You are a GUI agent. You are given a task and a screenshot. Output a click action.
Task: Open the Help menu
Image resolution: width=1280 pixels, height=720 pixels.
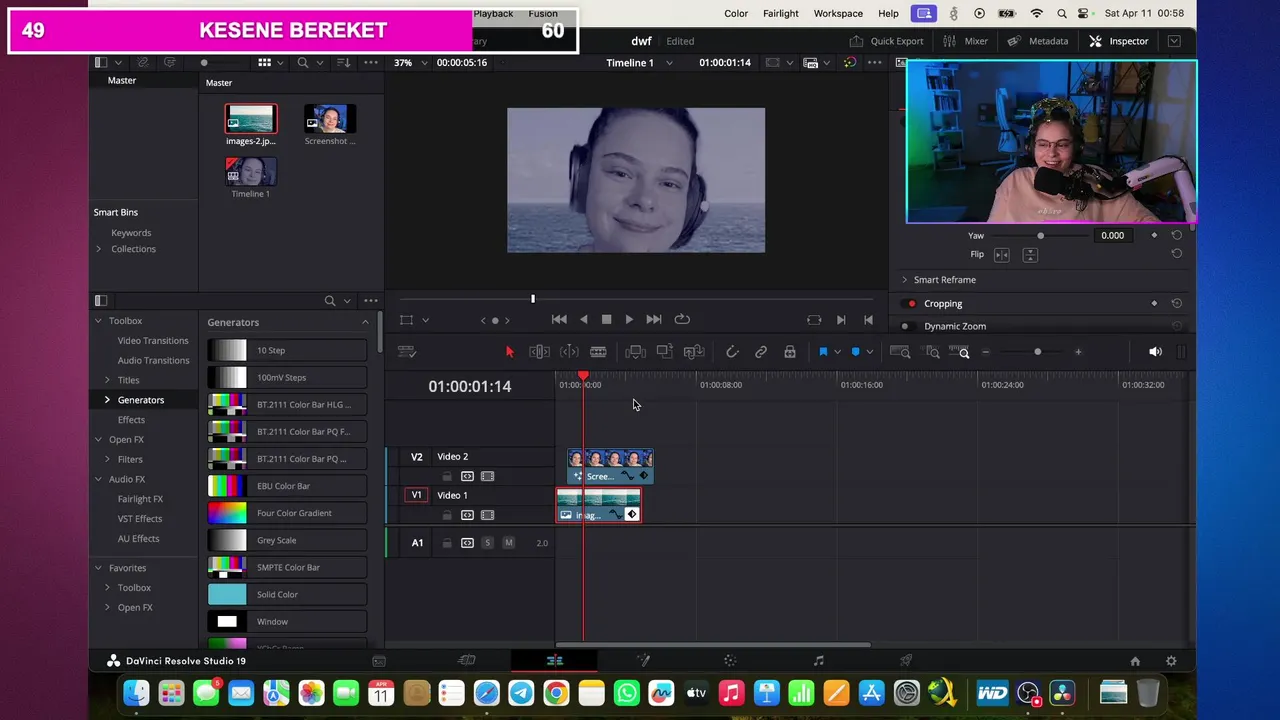click(x=888, y=13)
